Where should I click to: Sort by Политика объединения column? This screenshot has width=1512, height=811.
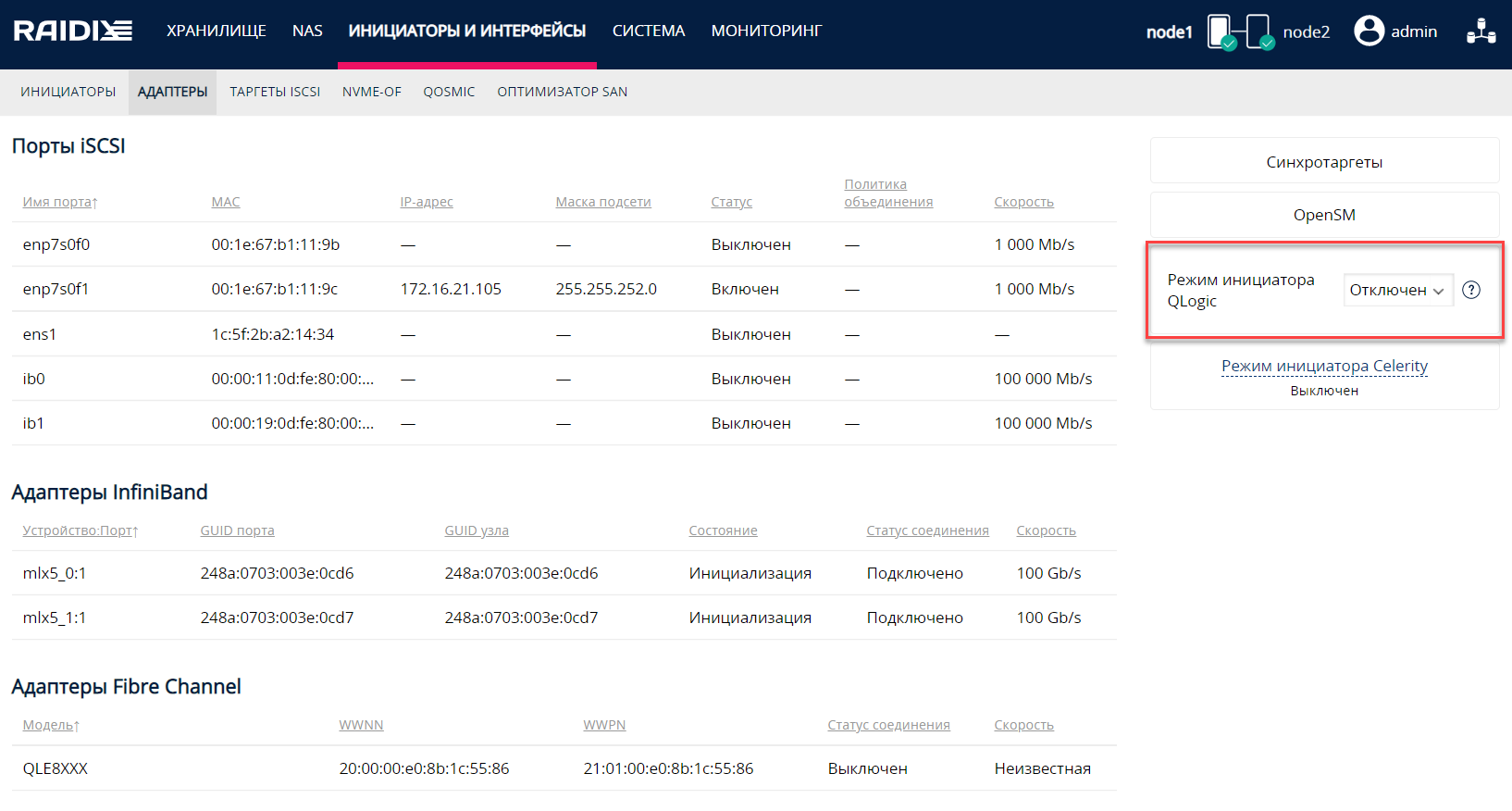tap(888, 193)
